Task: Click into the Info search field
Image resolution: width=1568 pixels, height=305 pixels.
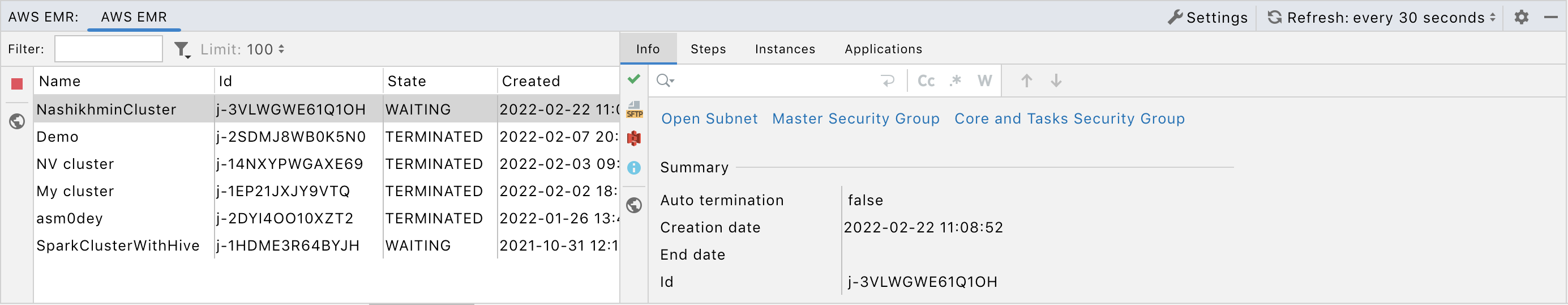Action: [776, 81]
